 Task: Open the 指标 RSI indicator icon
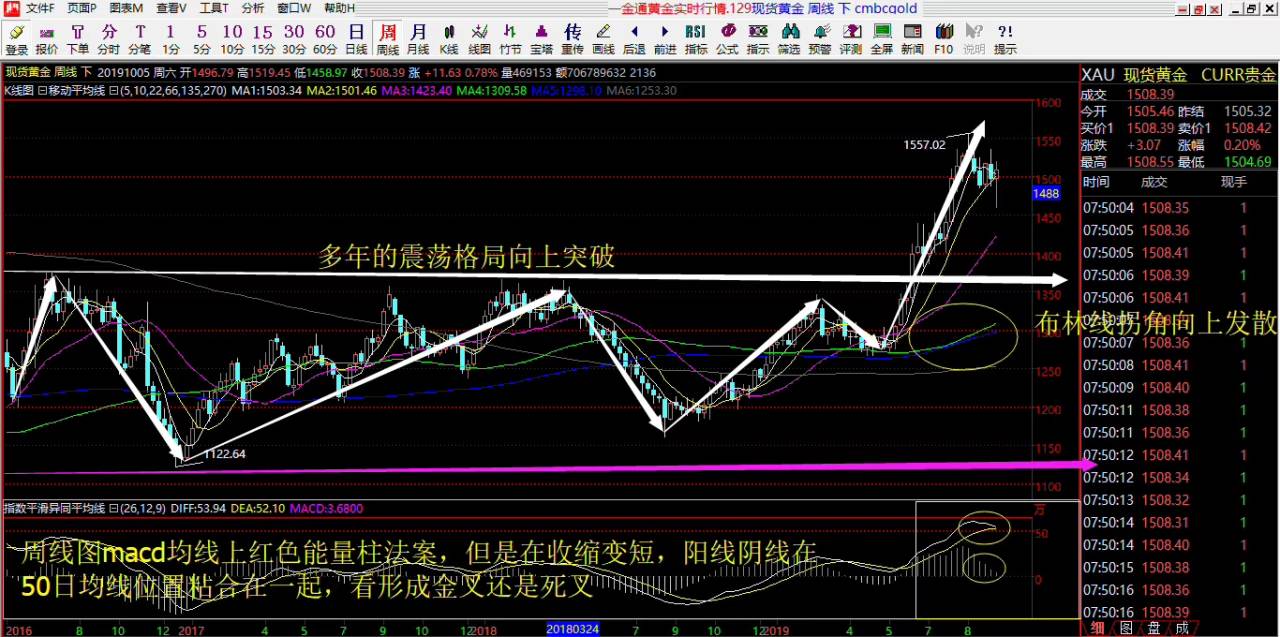(x=696, y=39)
